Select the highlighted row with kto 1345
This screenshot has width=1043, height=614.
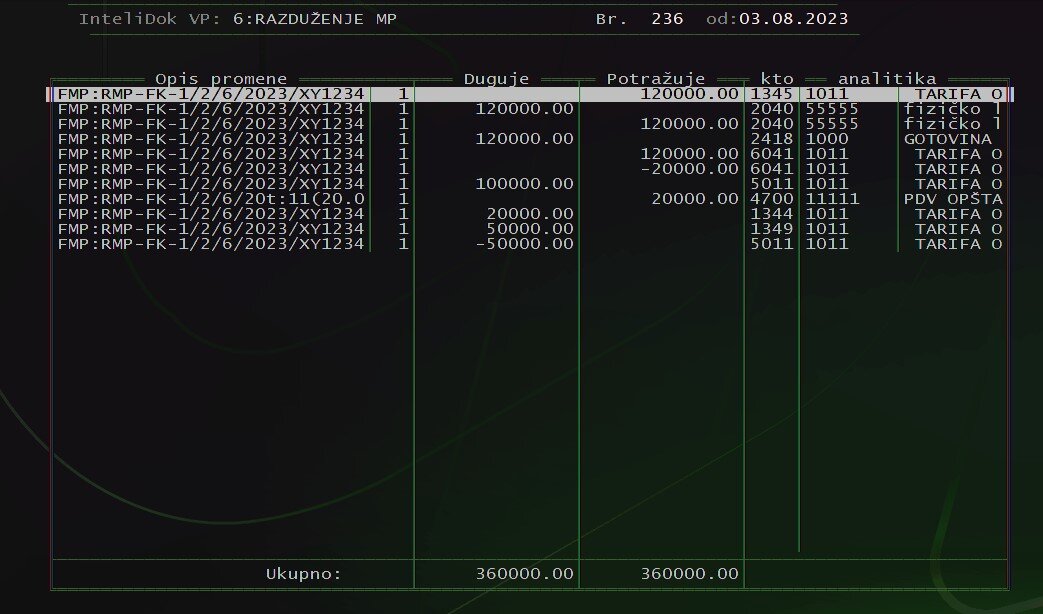[529, 94]
